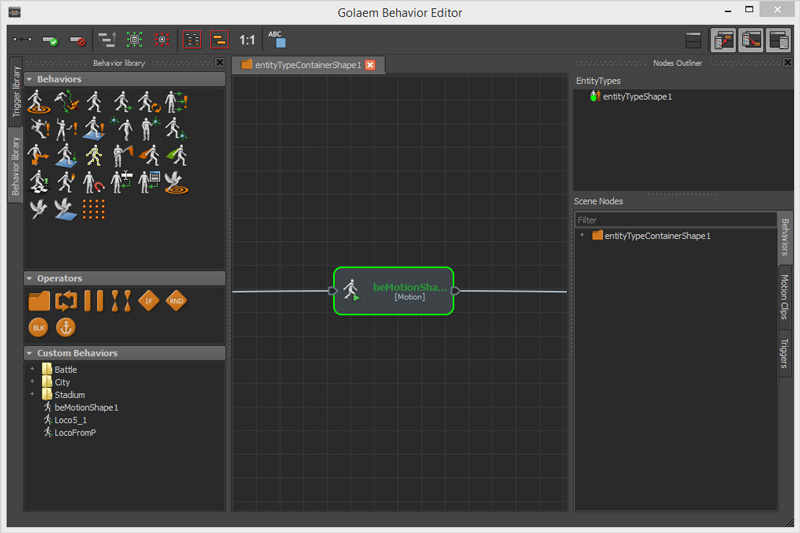Viewport: 800px width, 533px height.
Task: Open the Triggers tab in Scene Nodes
Action: [785, 353]
